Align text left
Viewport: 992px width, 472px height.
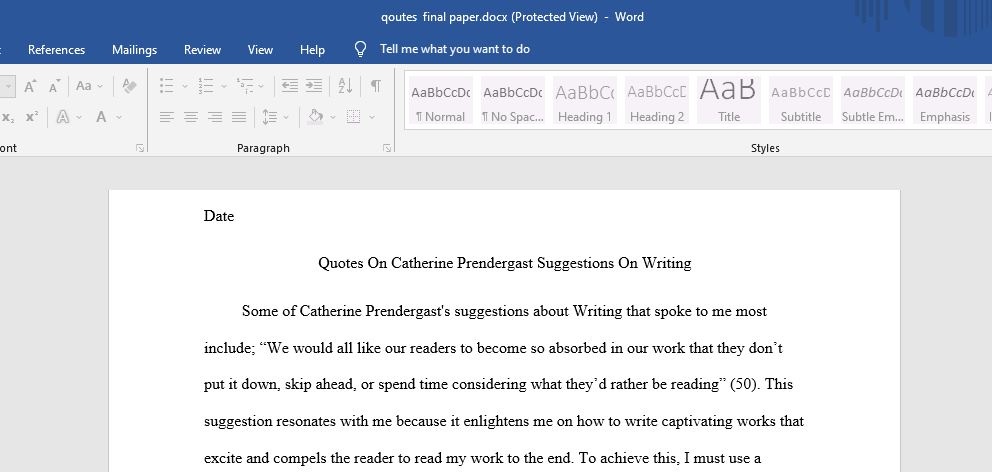[x=166, y=117]
